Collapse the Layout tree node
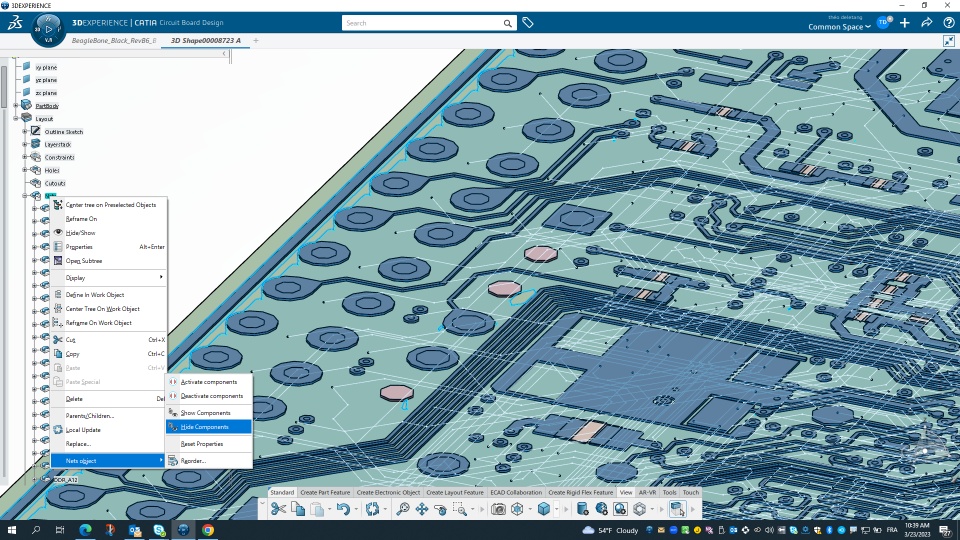Screen dimensions: 960x540 click(x=16, y=118)
